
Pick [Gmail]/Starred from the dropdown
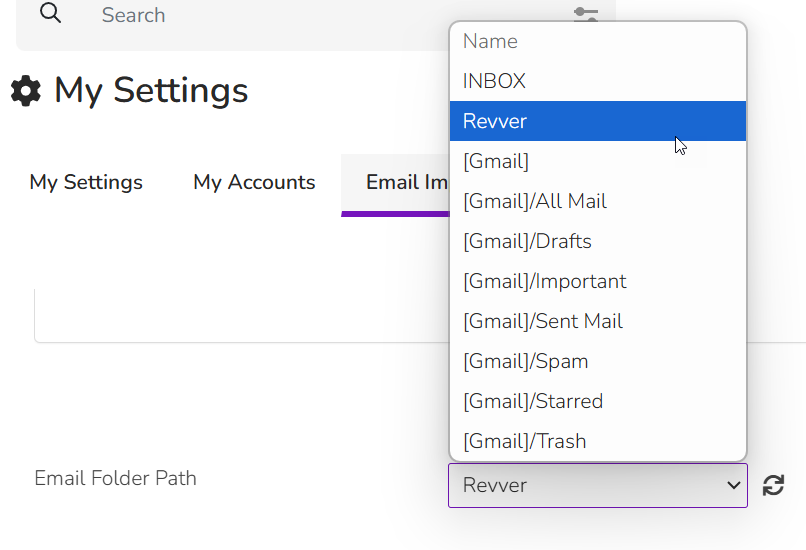point(598,402)
